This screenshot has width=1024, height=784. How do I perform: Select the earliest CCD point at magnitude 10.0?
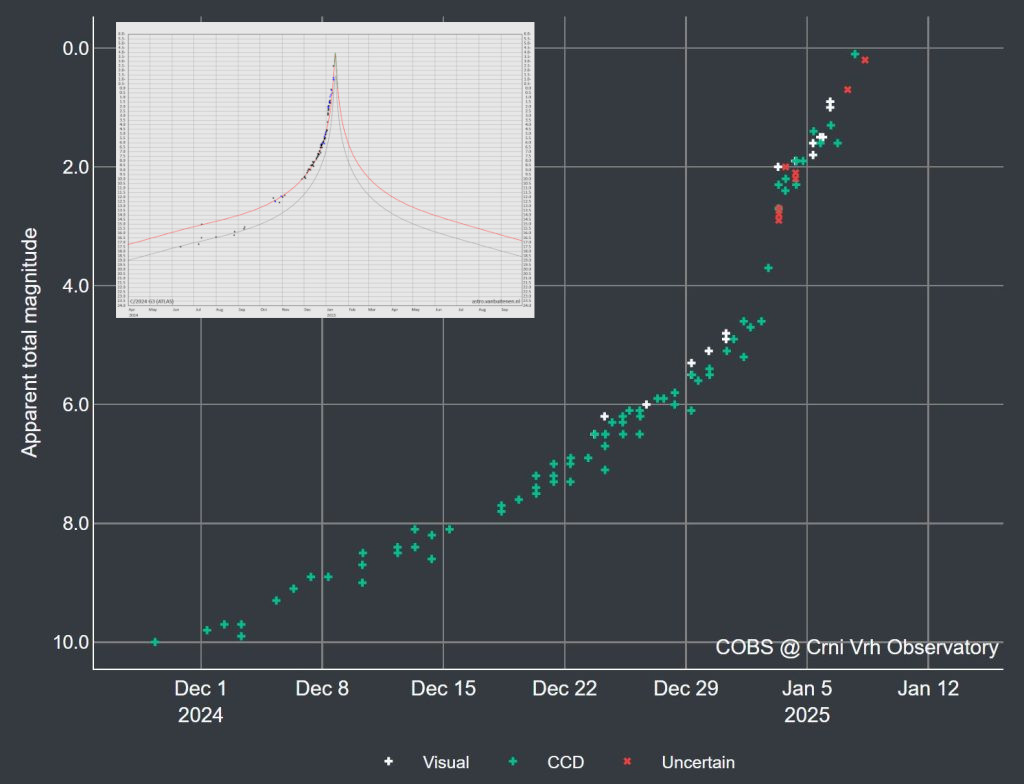pos(155,642)
